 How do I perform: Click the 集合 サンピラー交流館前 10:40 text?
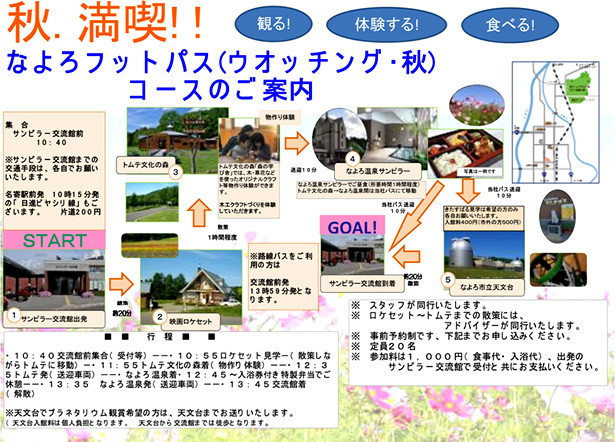pyautogui.click(x=44, y=134)
